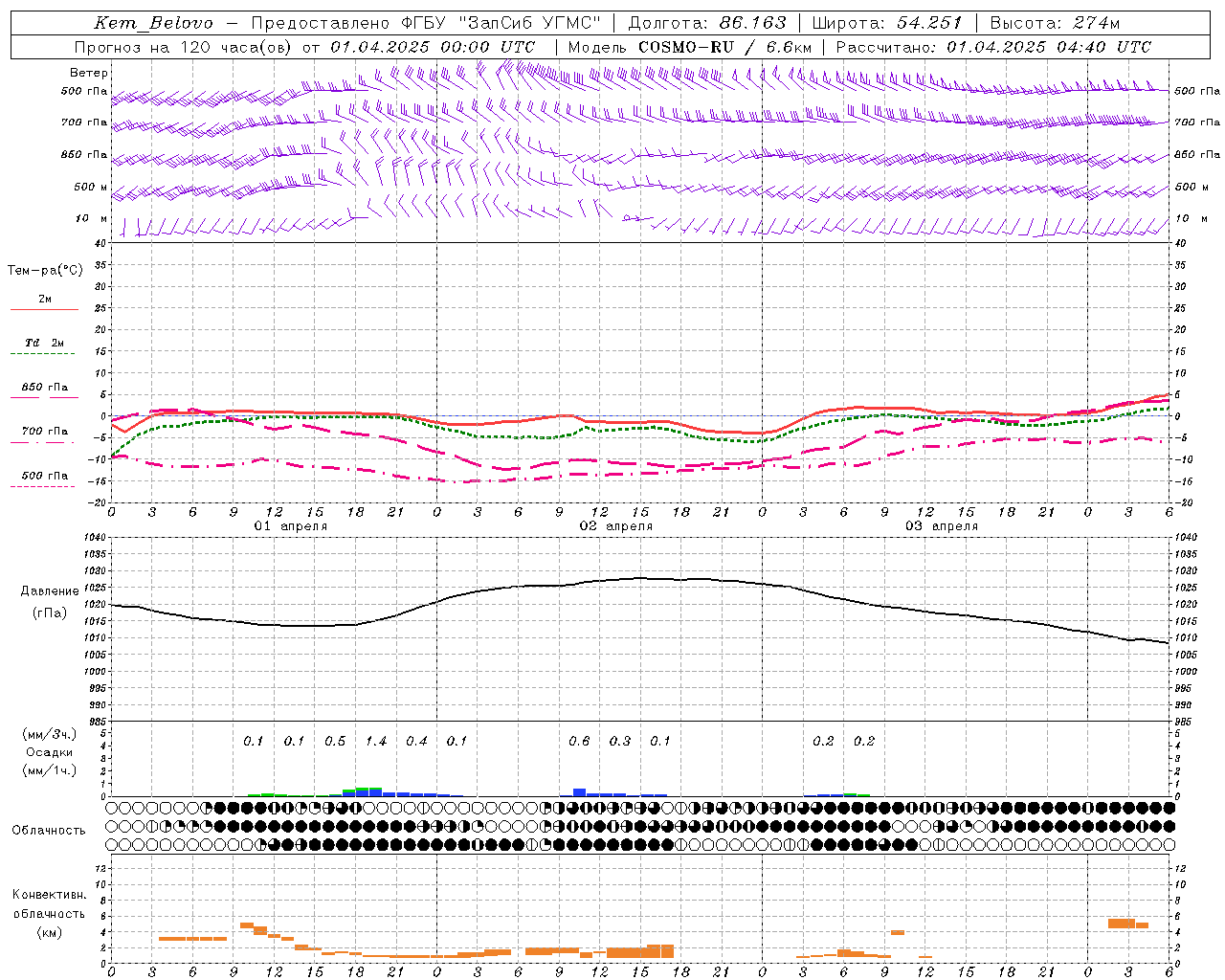The height and width of the screenshot is (980, 1225).
Task: Click the '03 апреля' date label
Action: tap(942, 526)
